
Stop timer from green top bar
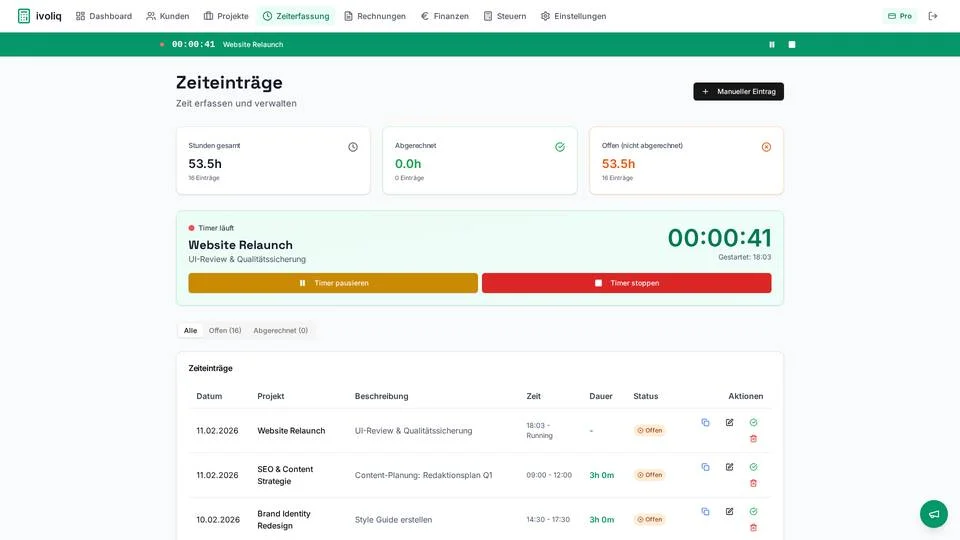(x=792, y=45)
